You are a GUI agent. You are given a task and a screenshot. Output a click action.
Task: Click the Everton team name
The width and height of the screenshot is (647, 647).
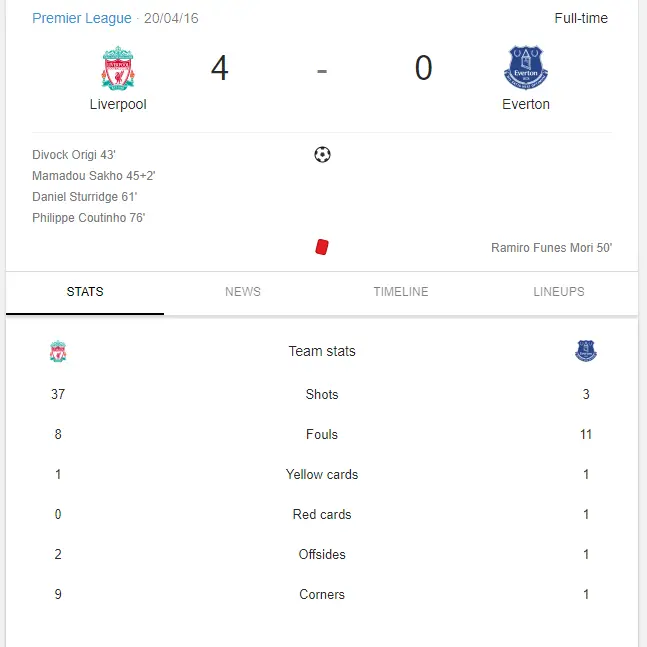pos(526,104)
